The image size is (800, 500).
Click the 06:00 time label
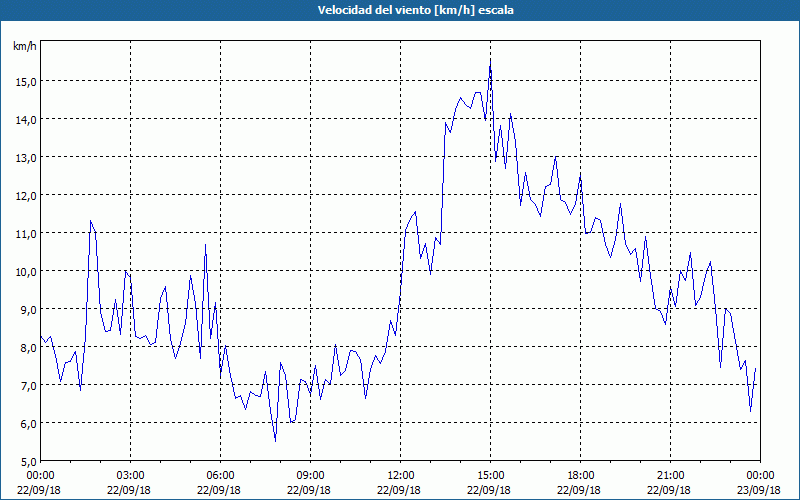click(x=220, y=476)
